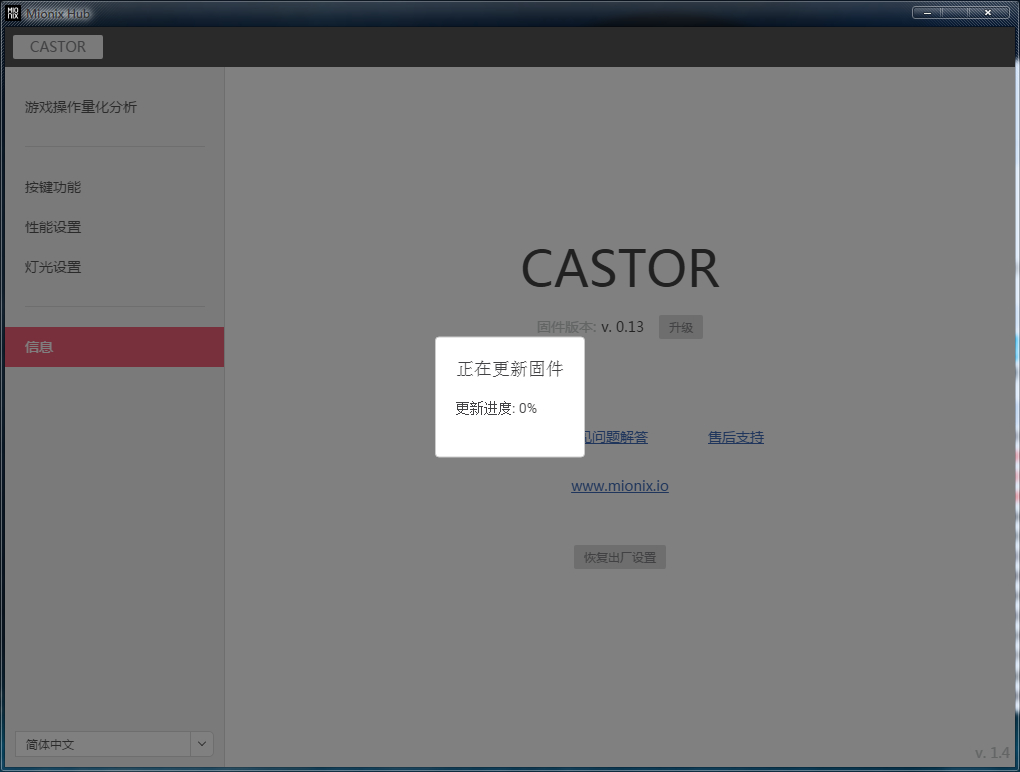
Task: Open the 售后支持 link
Action: click(736, 437)
